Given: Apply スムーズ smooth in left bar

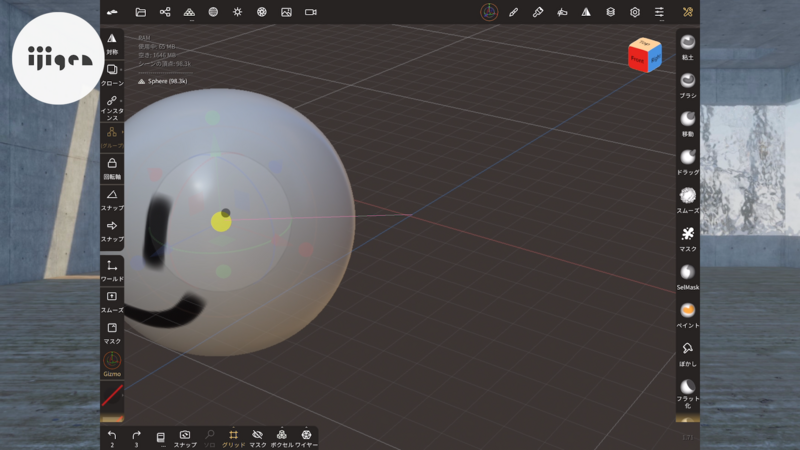Looking at the screenshot, I should (112, 302).
